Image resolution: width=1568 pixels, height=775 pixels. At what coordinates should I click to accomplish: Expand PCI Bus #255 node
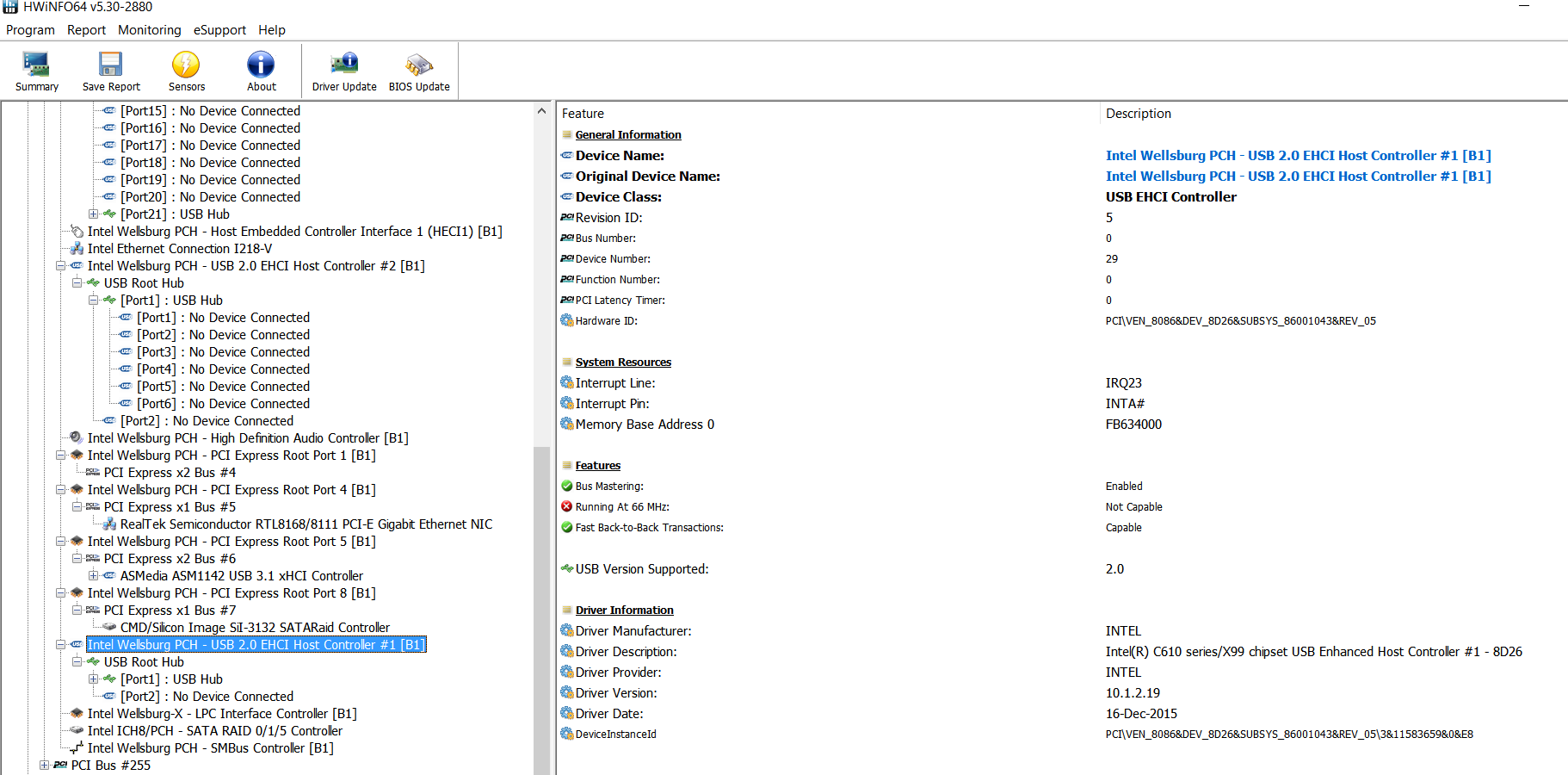45,766
